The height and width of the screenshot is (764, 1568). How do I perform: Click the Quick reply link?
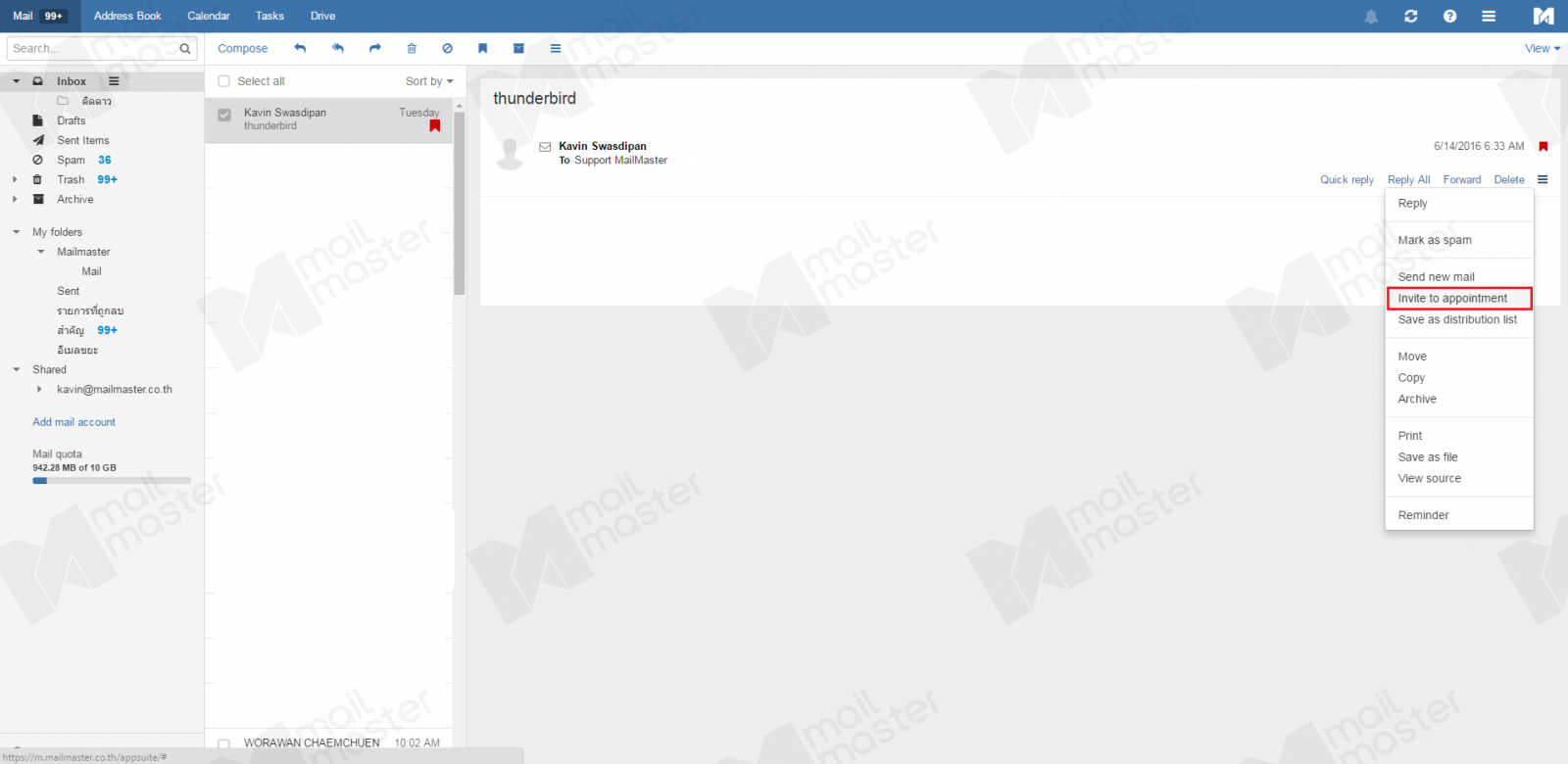tap(1347, 179)
